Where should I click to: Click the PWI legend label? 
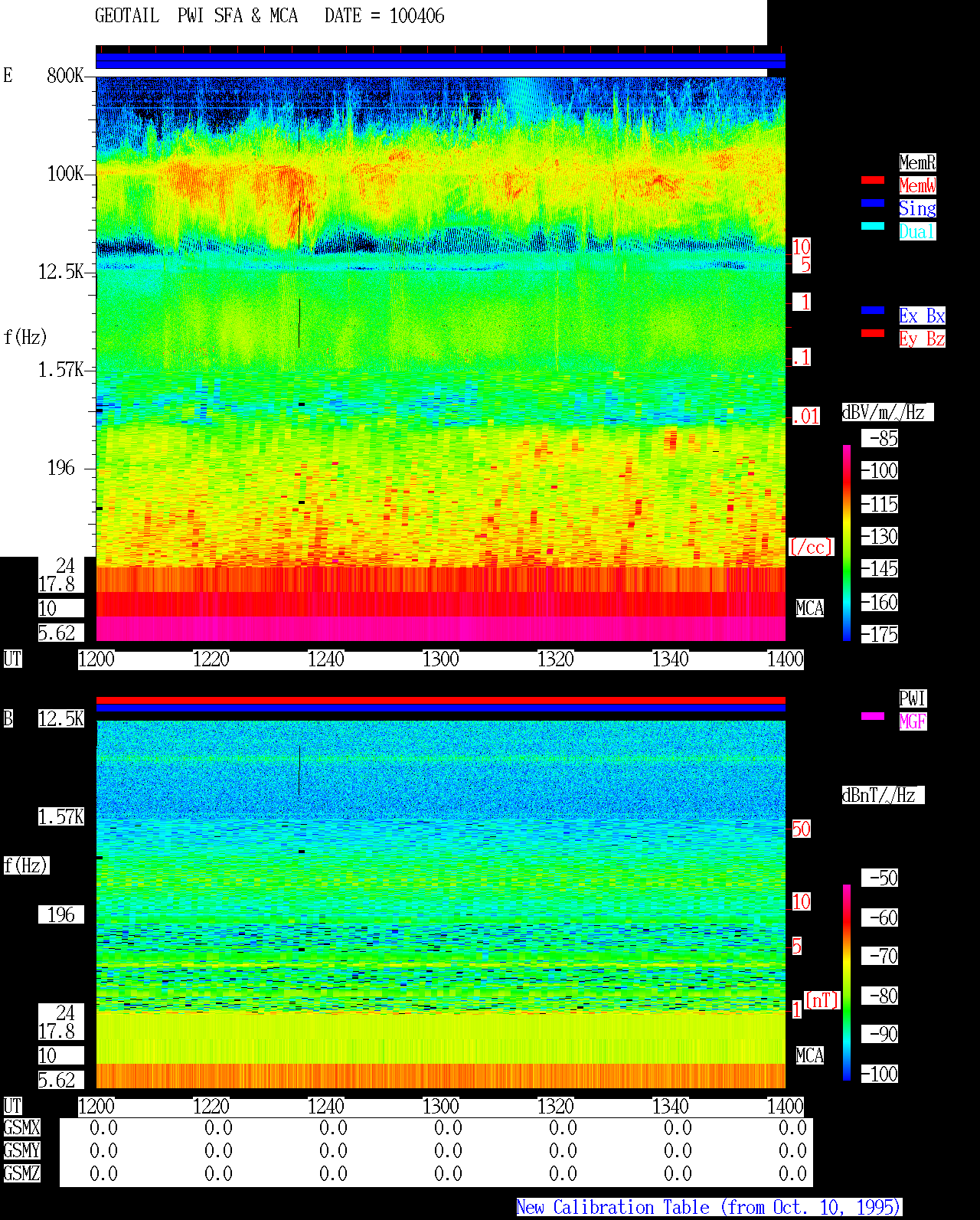(x=913, y=698)
